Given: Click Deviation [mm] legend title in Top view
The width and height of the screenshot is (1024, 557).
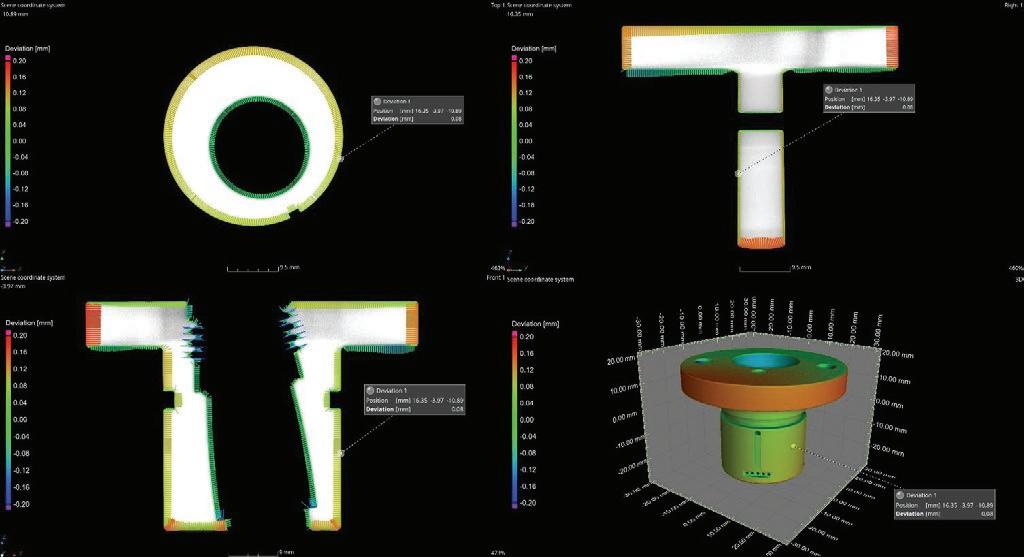Looking at the screenshot, I should pos(27,48).
